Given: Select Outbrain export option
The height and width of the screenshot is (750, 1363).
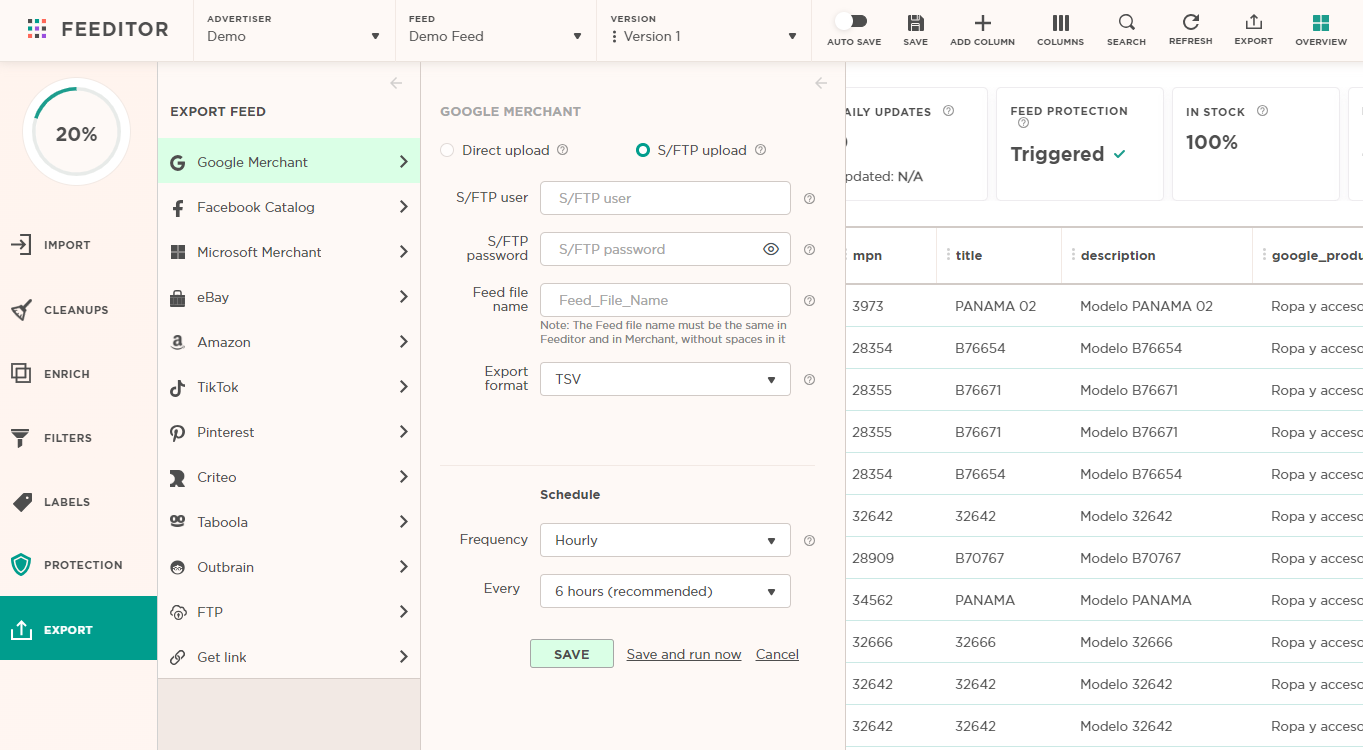Looking at the screenshot, I should (289, 567).
